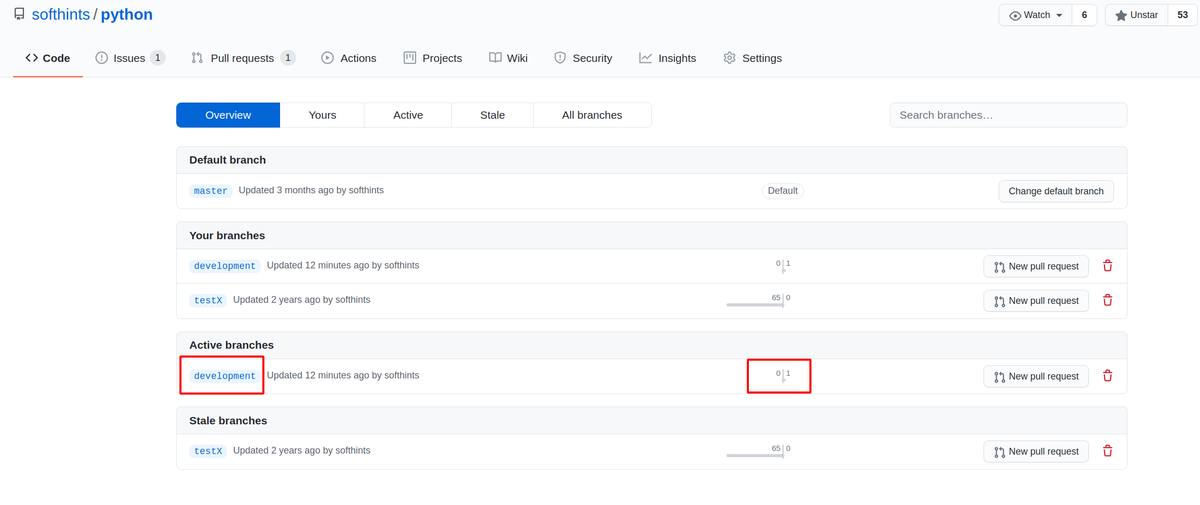Open the Wiki tab
Image resolution: width=1200 pixels, height=505 pixels.
point(508,58)
